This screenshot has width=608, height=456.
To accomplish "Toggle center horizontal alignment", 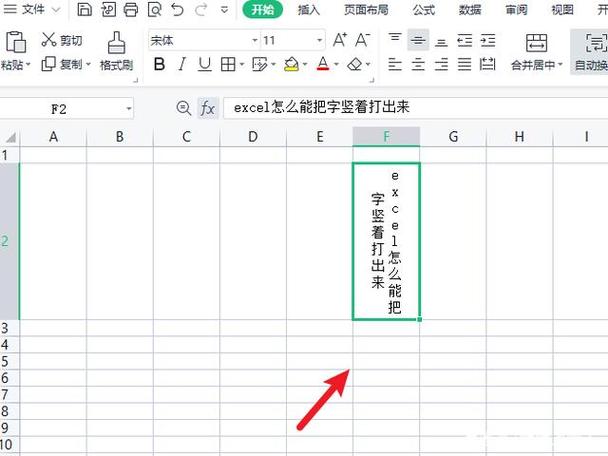I will coord(418,64).
